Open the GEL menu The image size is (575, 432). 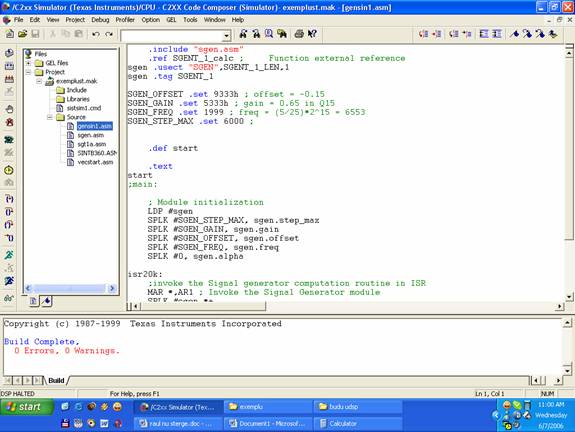171,20
